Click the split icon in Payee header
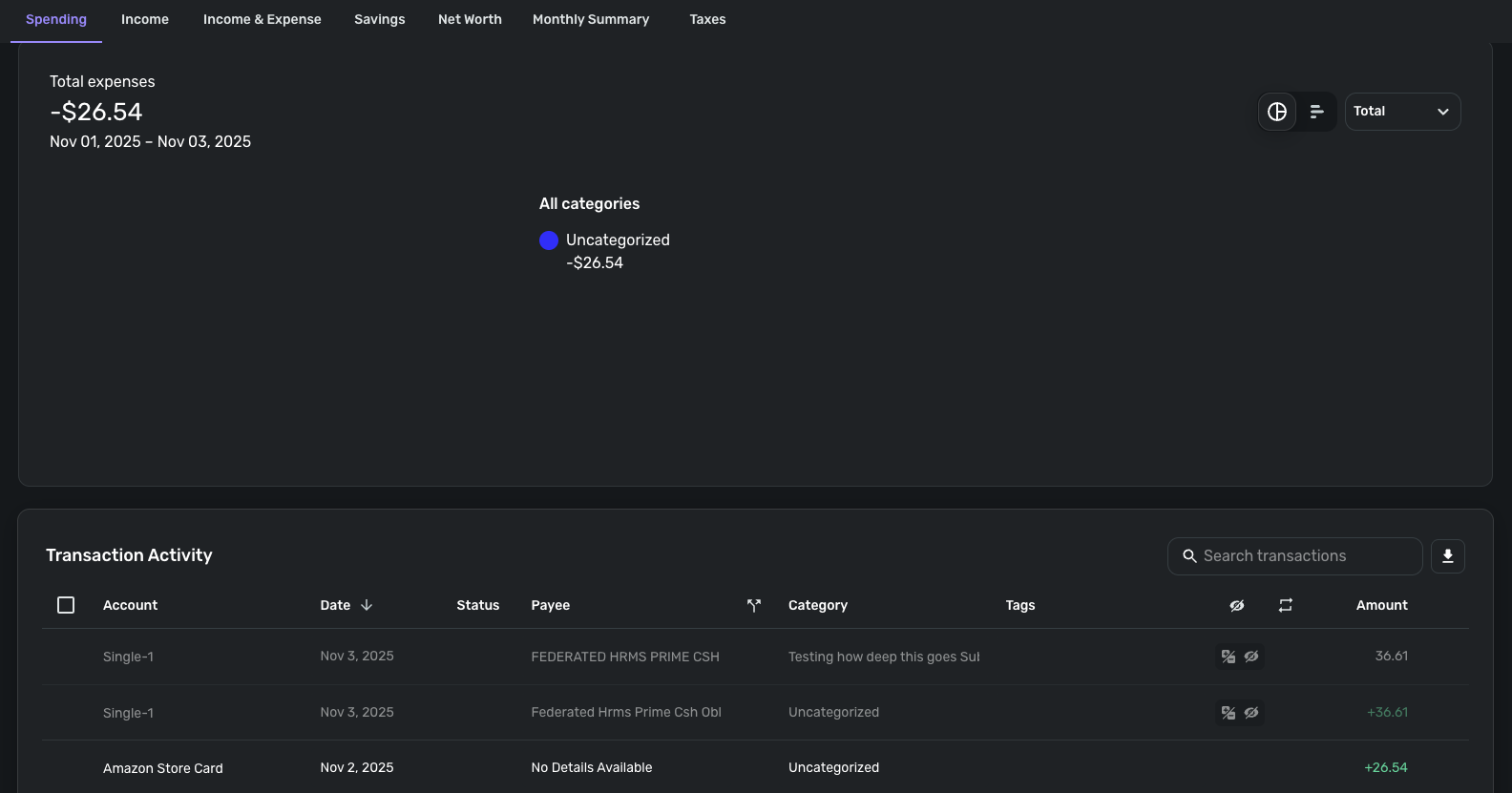 (754, 605)
